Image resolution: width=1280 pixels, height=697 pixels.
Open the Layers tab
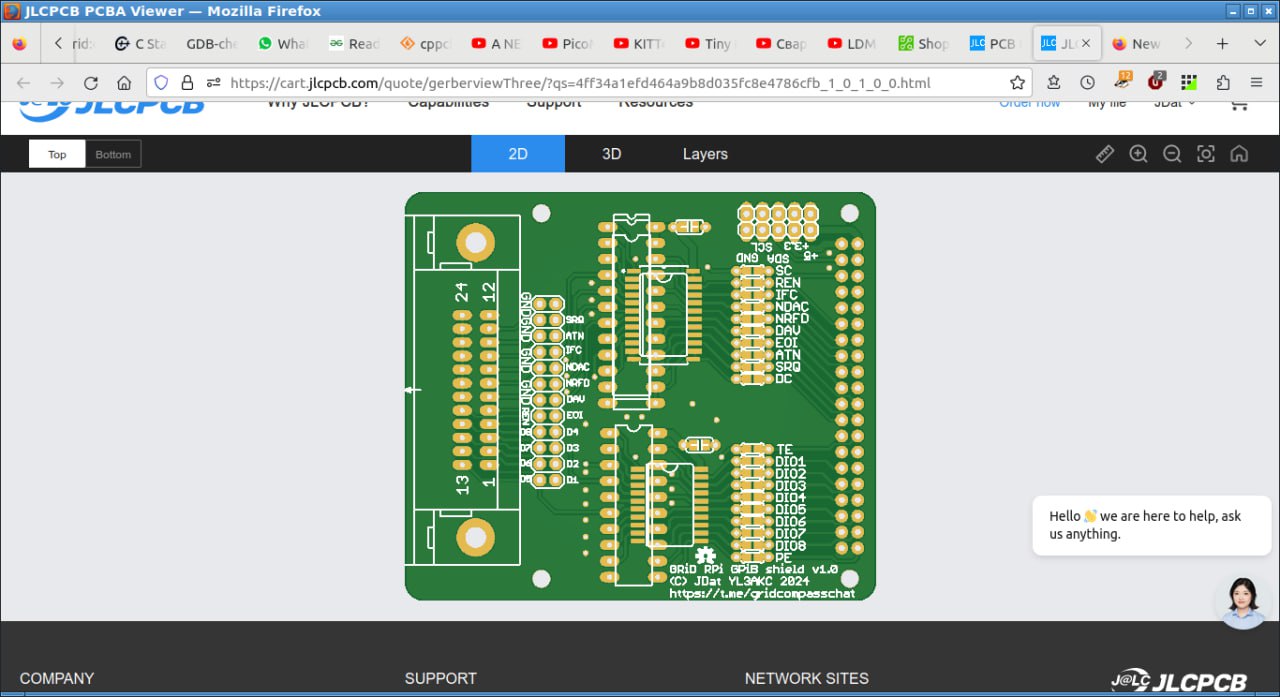pos(705,154)
